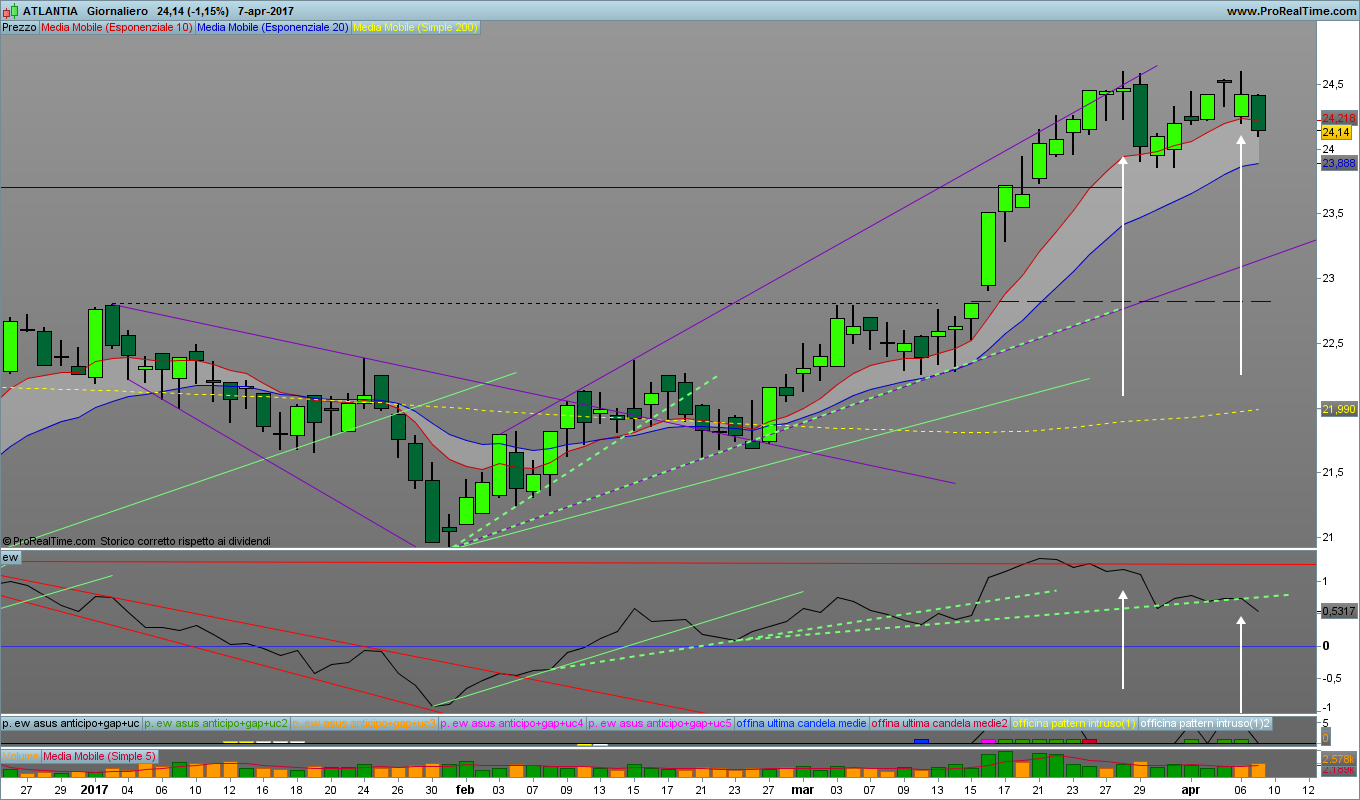Viewport: 1360px width, 800px height.
Task: Click the 23,5 price axis level
Action: point(1334,214)
